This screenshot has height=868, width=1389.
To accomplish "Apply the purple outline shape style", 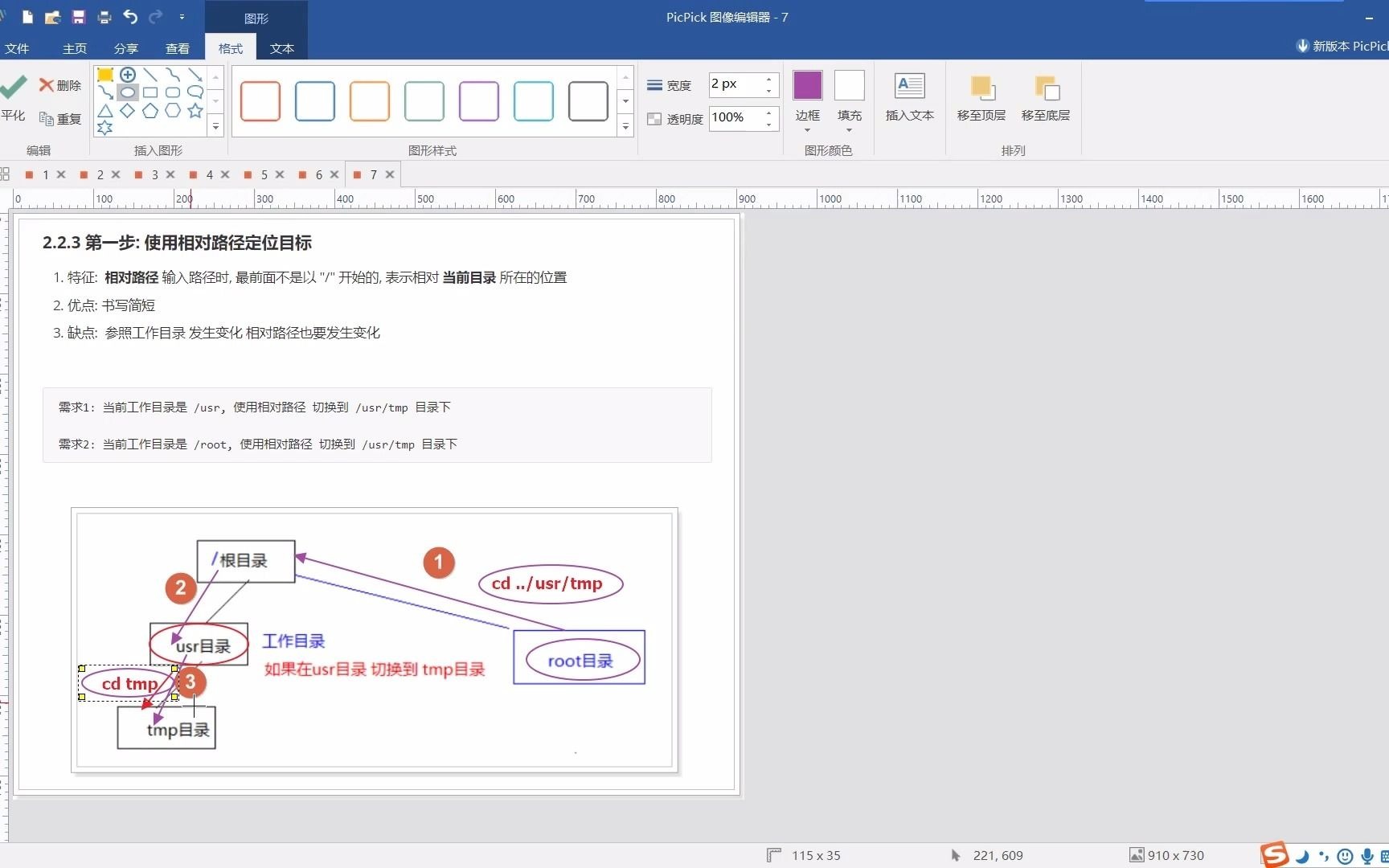I will 479,101.
